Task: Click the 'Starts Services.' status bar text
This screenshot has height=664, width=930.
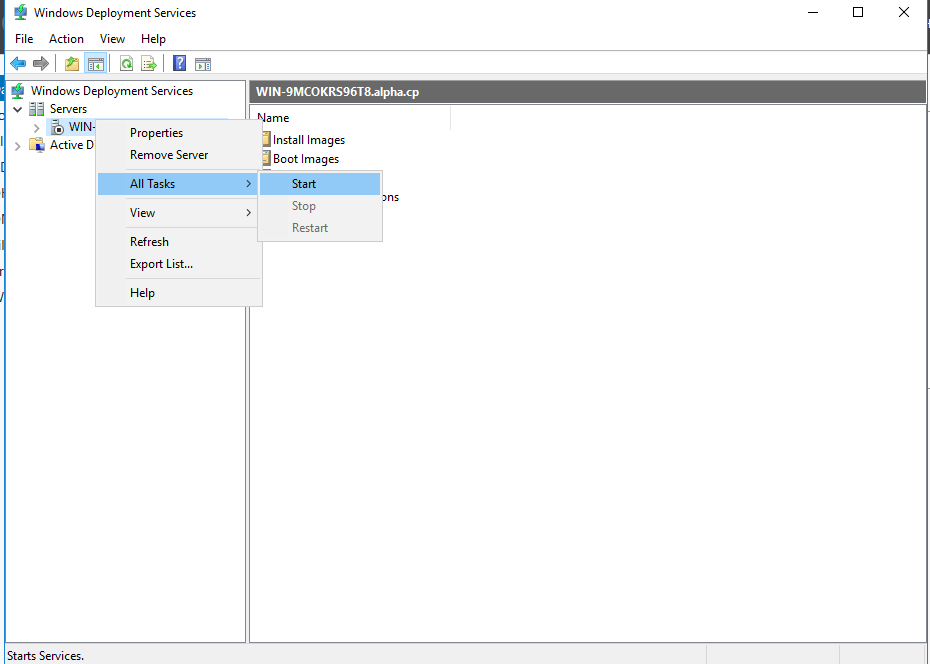Action: (x=46, y=656)
